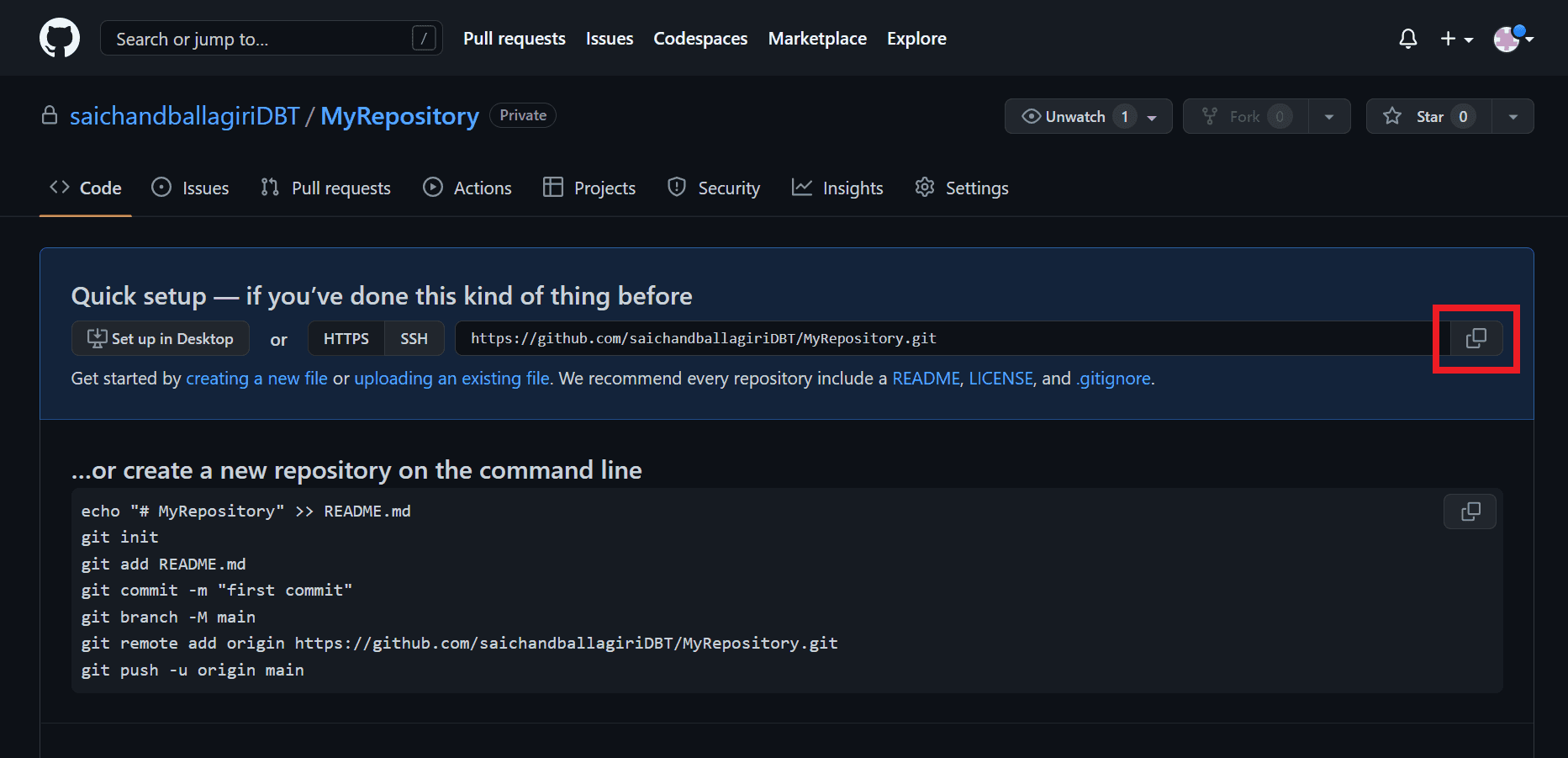This screenshot has width=1568, height=758.
Task: Go to Codespaces
Action: point(700,39)
